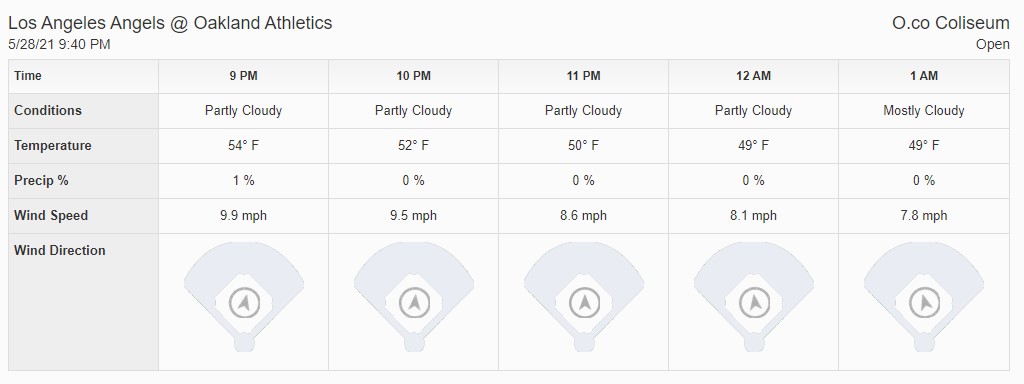The image size is (1024, 384).
Task: Click the 1 AM wind direction arrow icon
Action: [x=924, y=302]
